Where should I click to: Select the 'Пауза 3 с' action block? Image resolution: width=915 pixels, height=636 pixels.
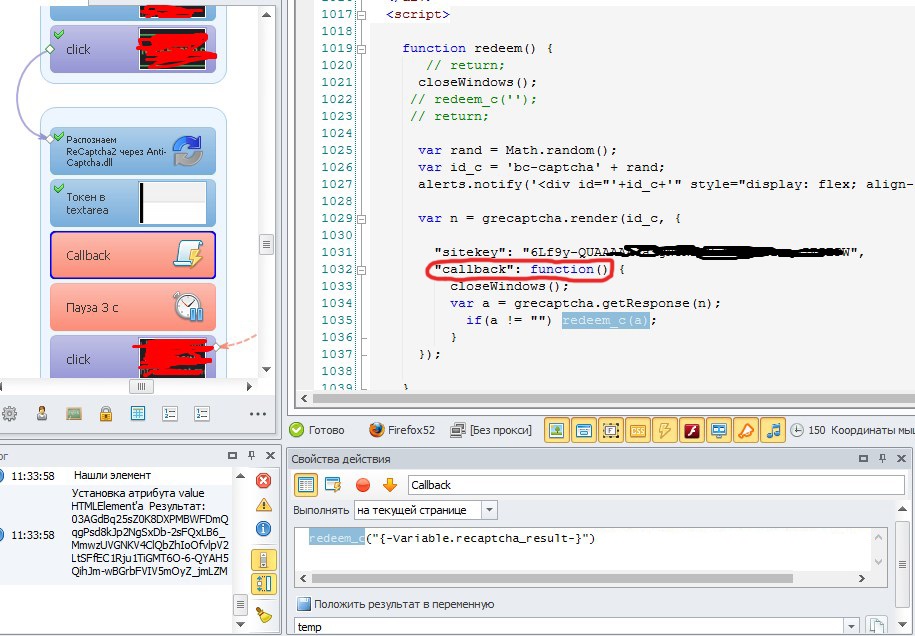[132, 307]
